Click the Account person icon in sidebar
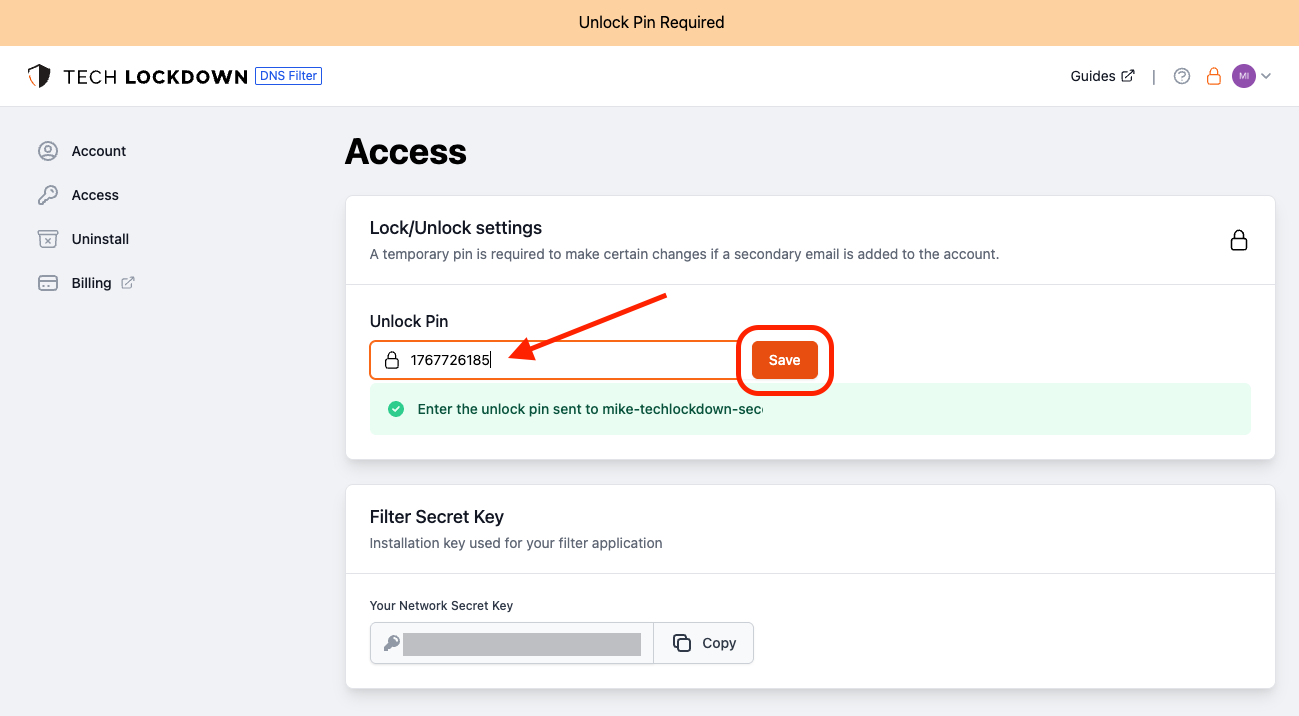Screen dimensions: 1299x716 (x=47, y=151)
